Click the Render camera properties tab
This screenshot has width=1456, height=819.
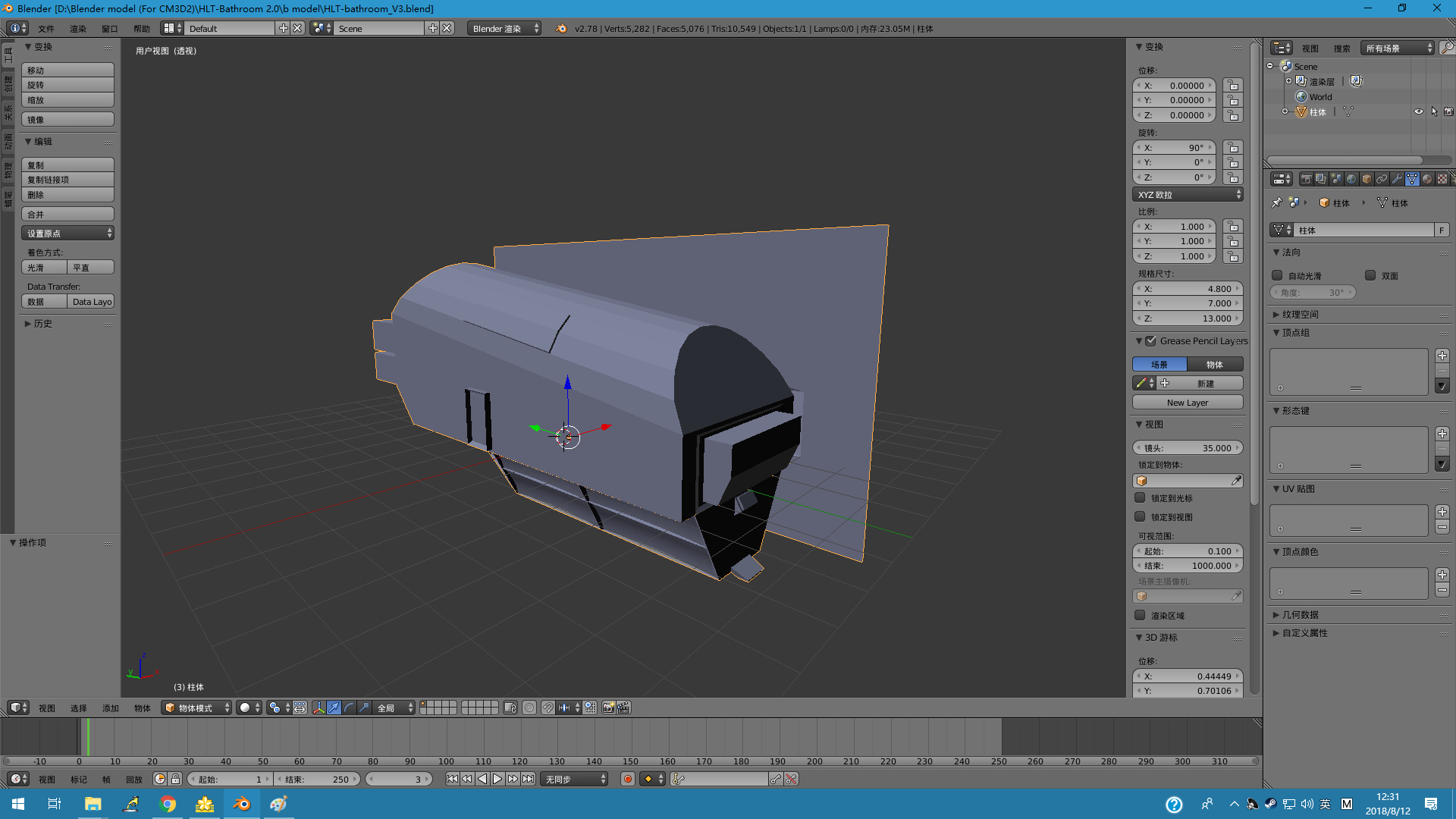(1306, 179)
